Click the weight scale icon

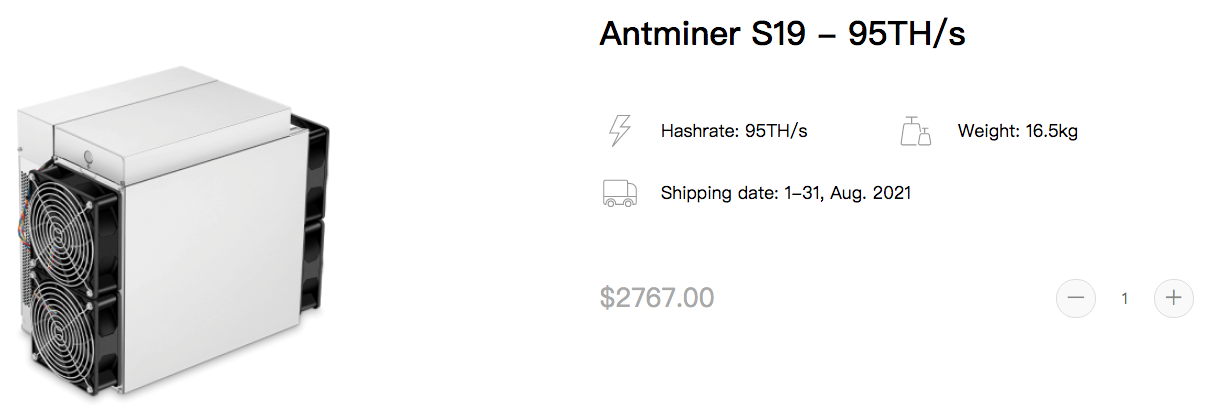point(916,131)
